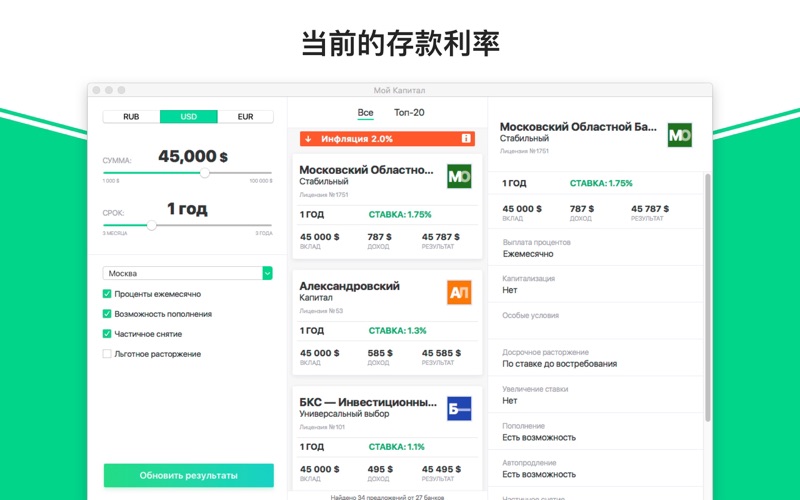The image size is (800, 500).
Task: Click the Срок slider handle
Action: click(152, 225)
